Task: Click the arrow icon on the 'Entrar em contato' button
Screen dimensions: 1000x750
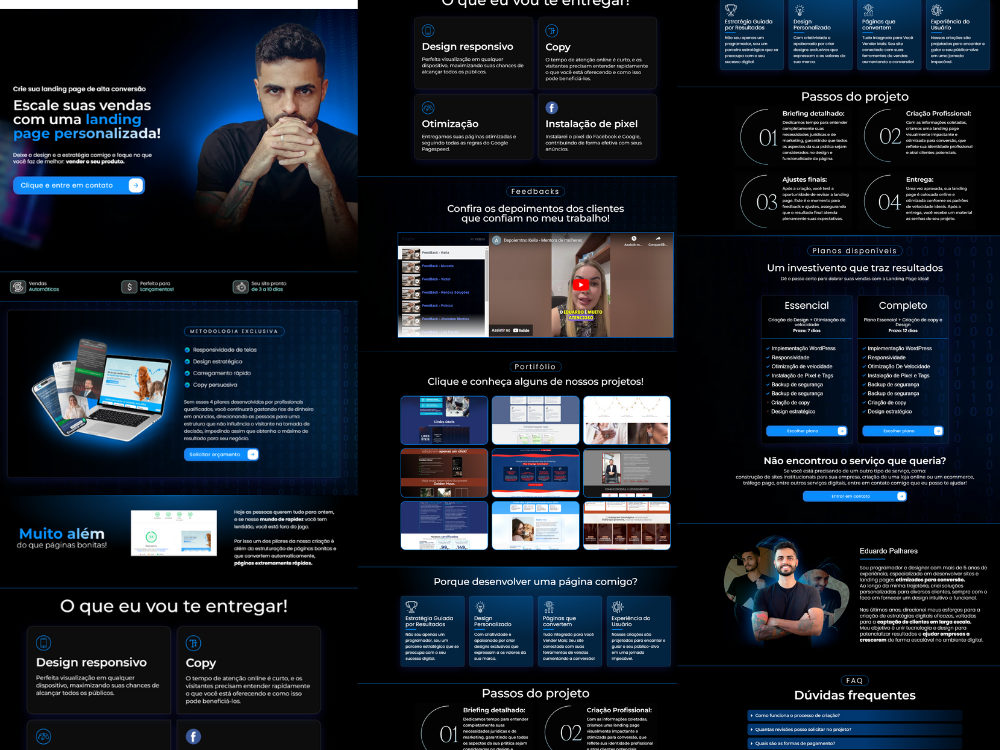Action: [x=901, y=496]
